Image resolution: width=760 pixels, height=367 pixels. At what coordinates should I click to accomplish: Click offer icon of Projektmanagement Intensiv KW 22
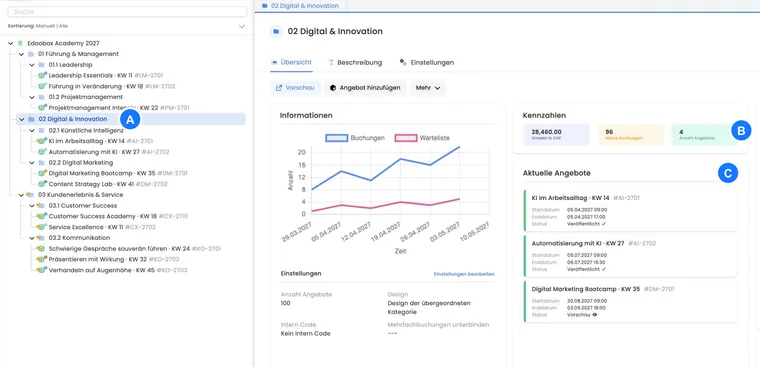click(x=42, y=108)
